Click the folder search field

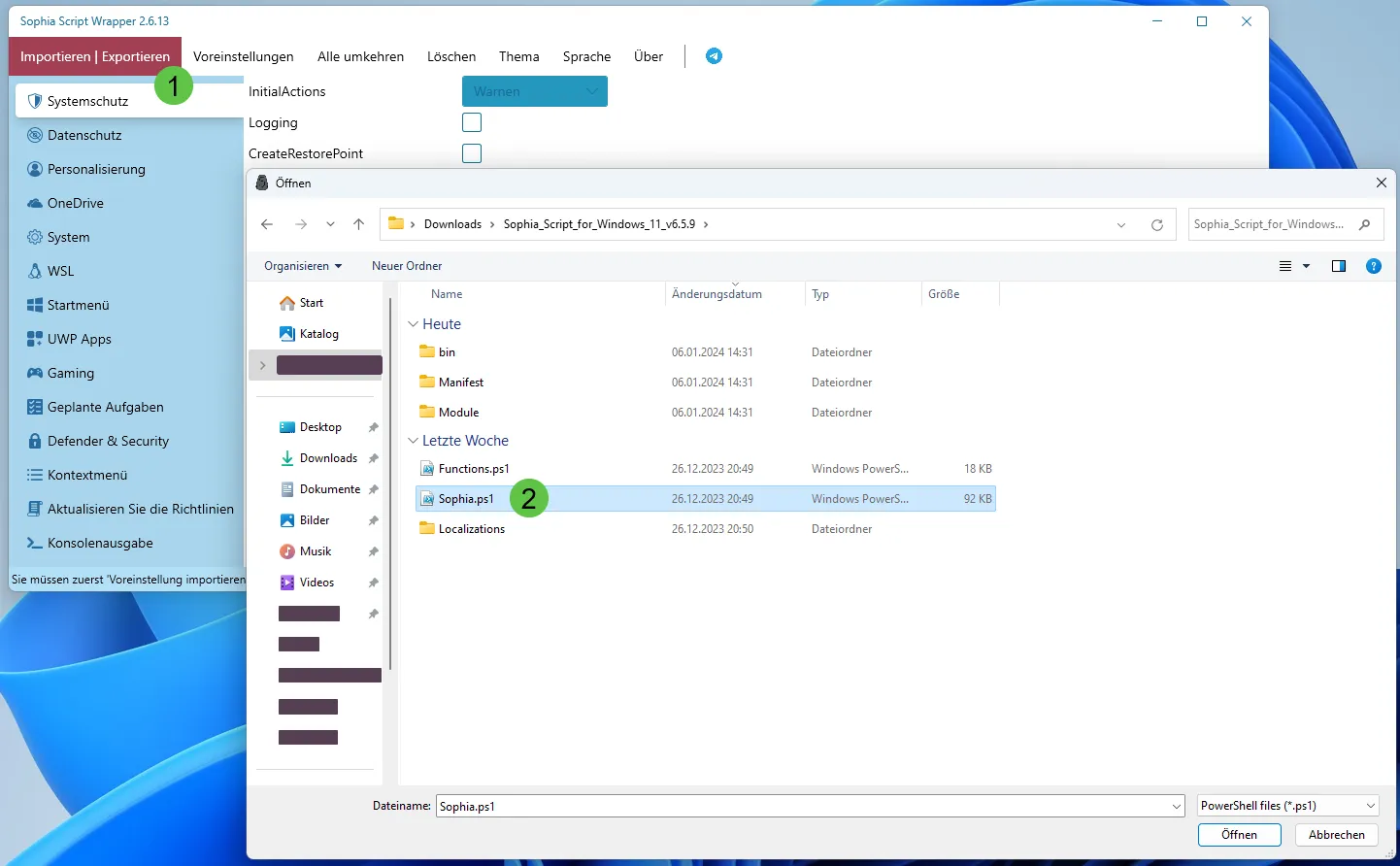pyautogui.click(x=1285, y=224)
